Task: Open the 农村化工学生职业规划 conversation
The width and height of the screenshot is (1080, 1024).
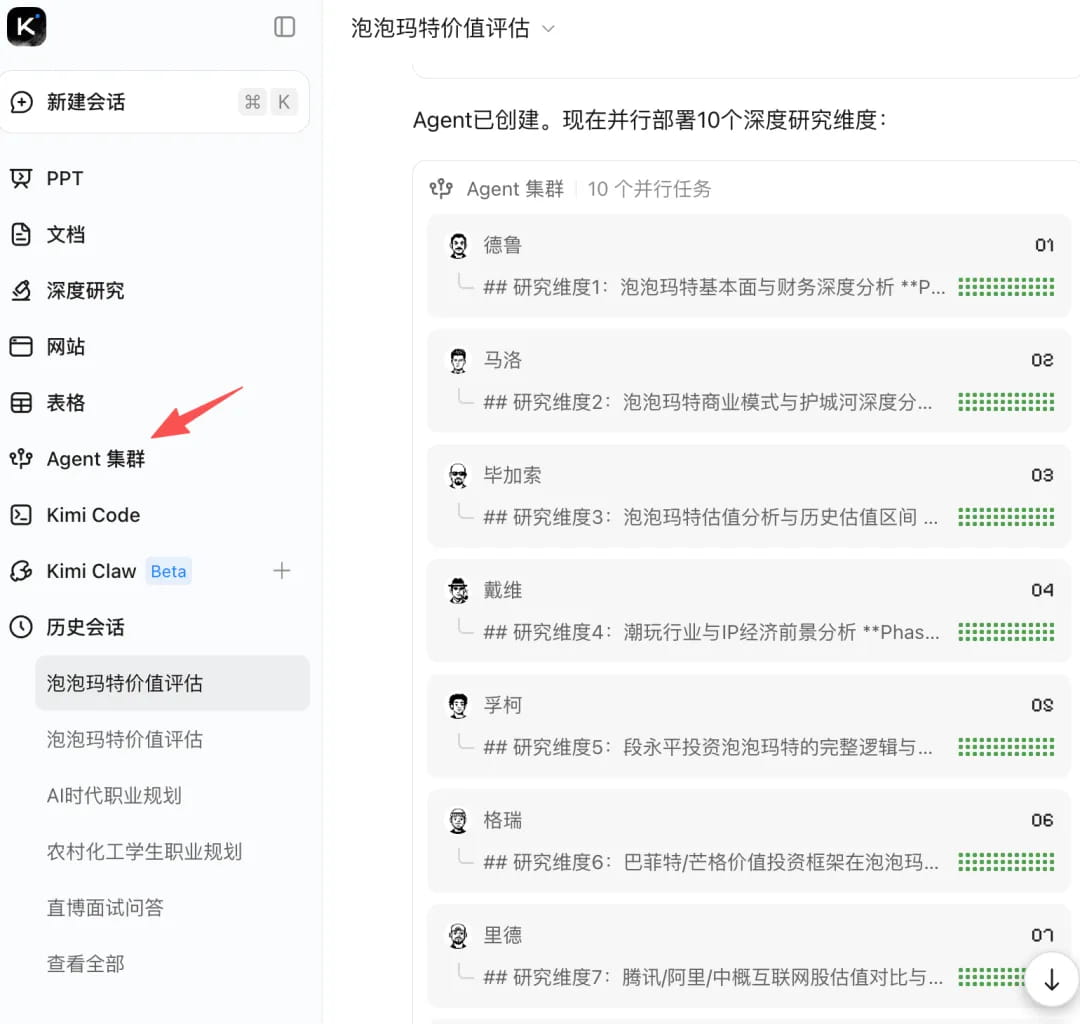Action: [x=144, y=852]
